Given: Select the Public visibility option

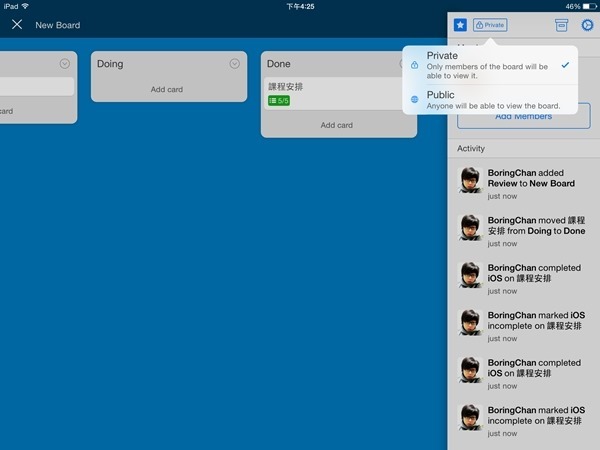Looking at the screenshot, I should [490, 99].
